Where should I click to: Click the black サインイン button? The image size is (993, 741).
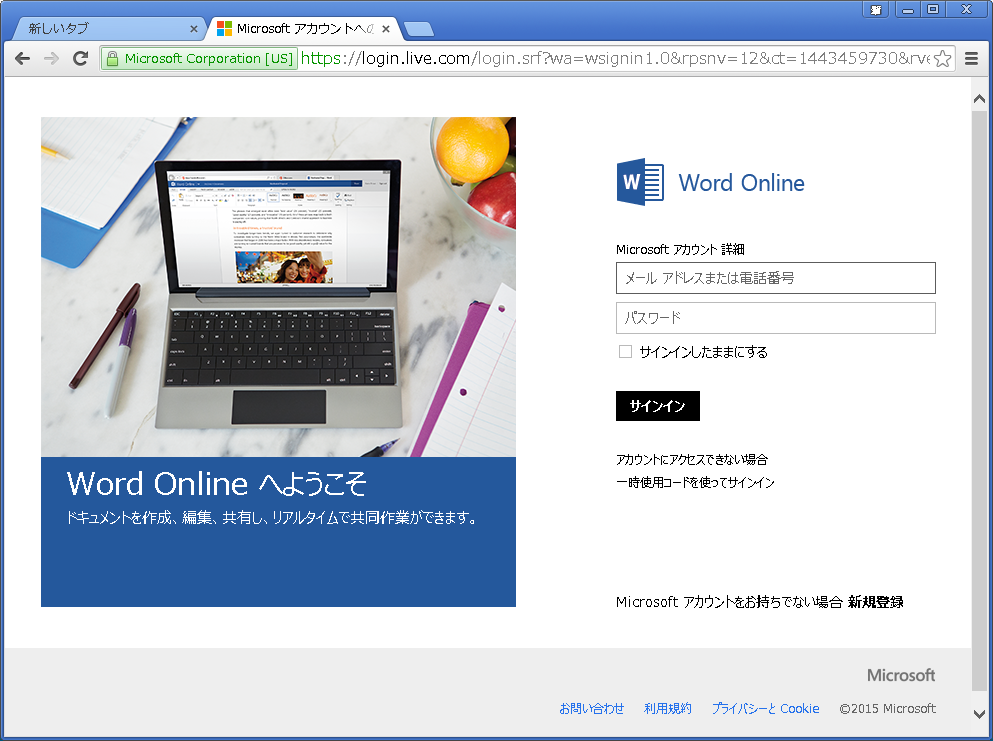click(x=657, y=406)
